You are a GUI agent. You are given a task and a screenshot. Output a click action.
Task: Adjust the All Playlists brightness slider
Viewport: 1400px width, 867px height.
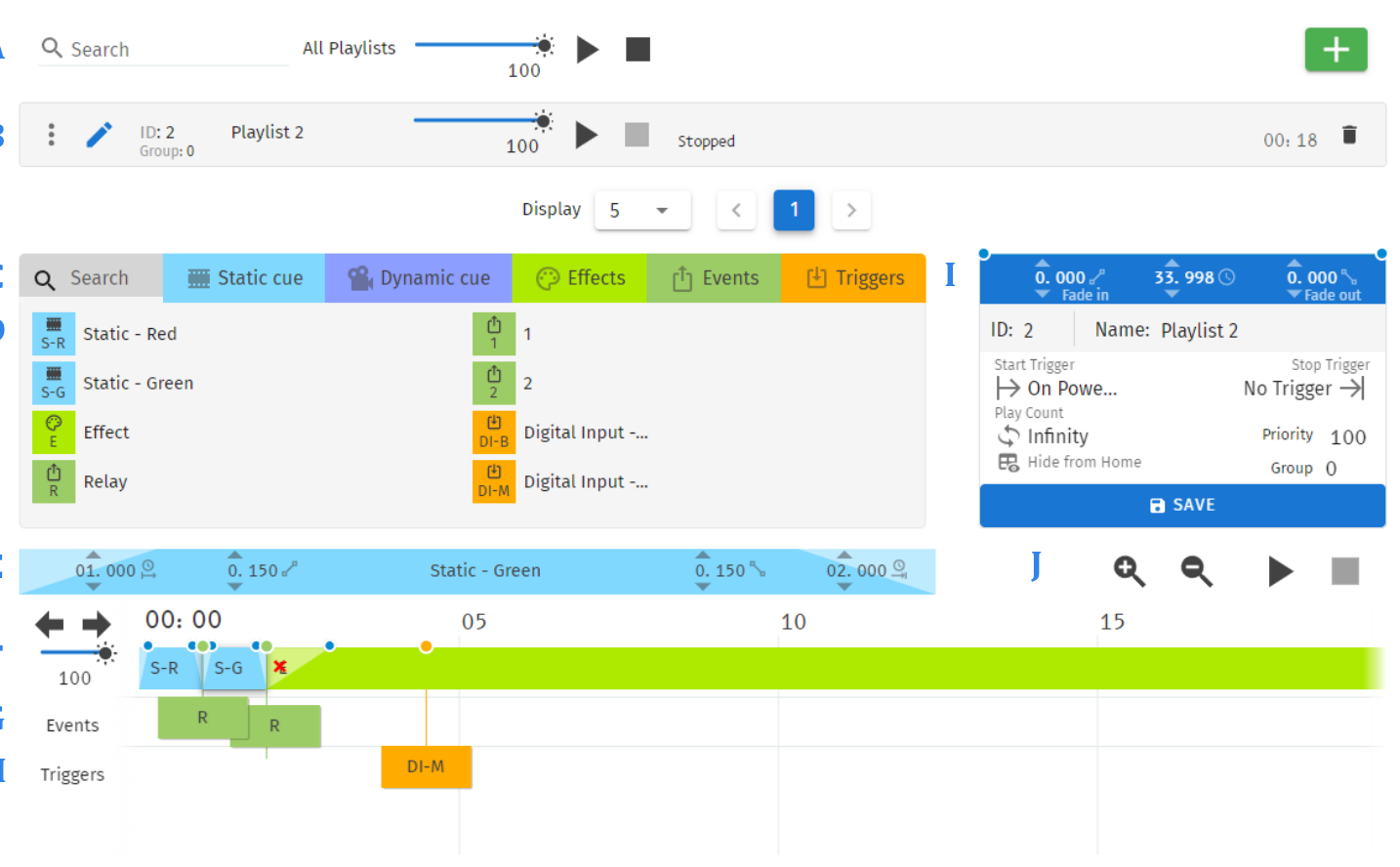[484, 45]
